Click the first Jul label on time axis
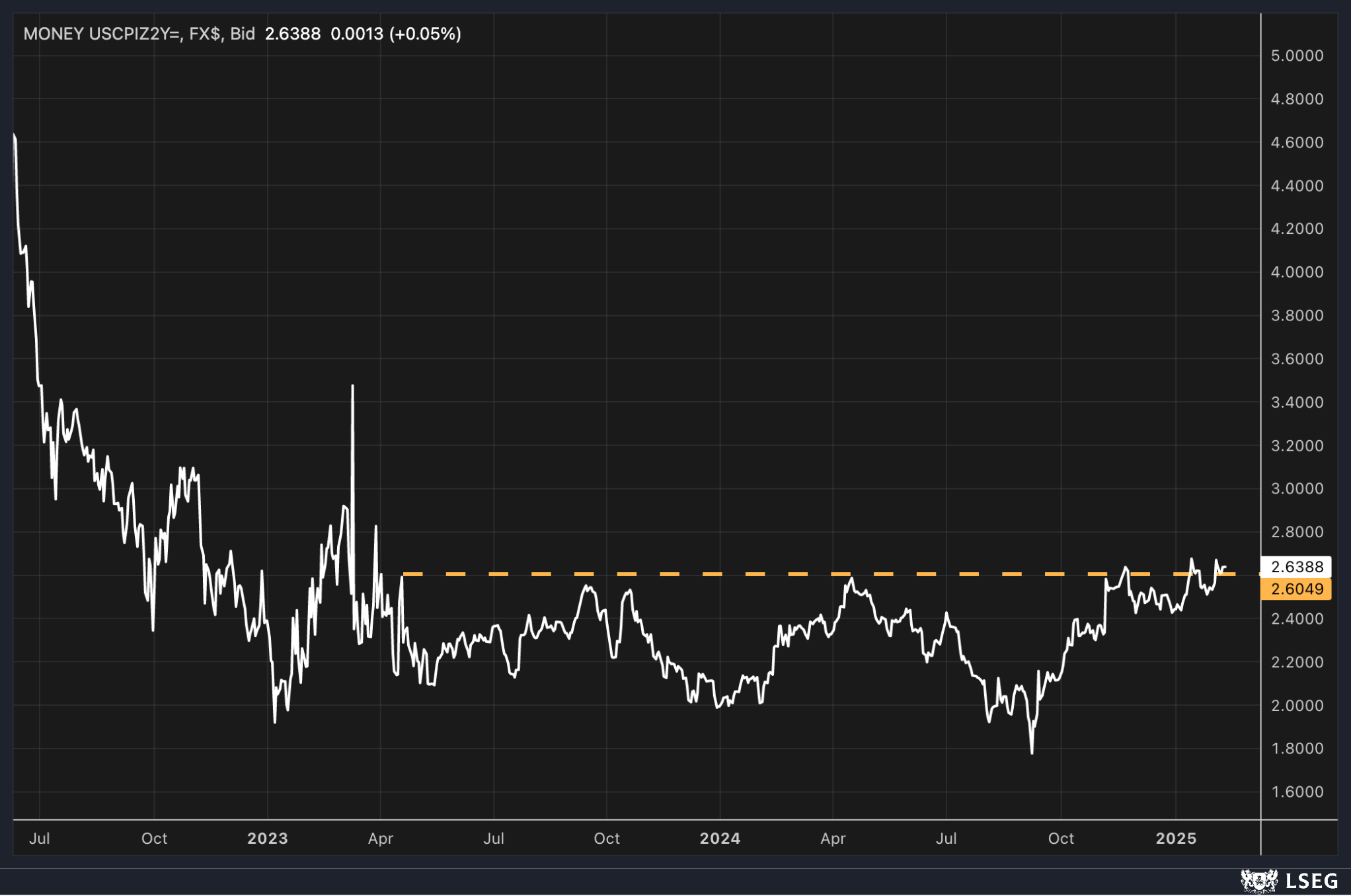1351x896 pixels. point(40,839)
